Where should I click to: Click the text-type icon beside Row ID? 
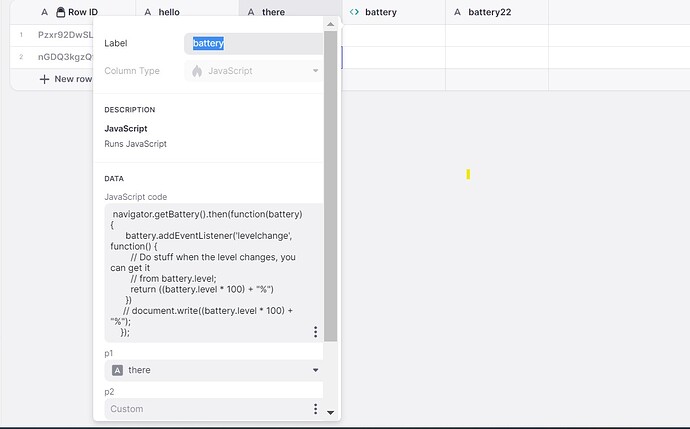[x=44, y=12]
